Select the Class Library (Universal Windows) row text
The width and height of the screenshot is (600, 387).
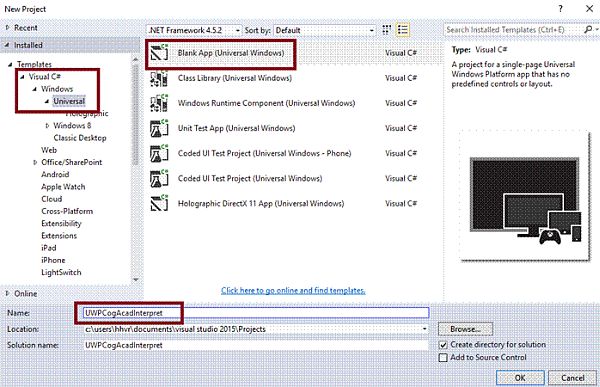[235, 78]
